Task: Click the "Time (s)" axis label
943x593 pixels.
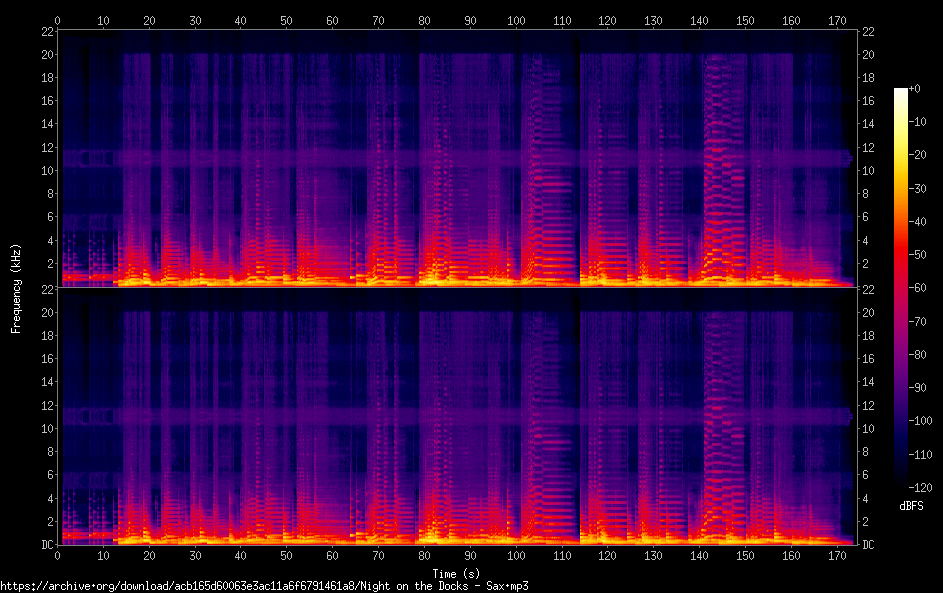Action: click(455, 573)
